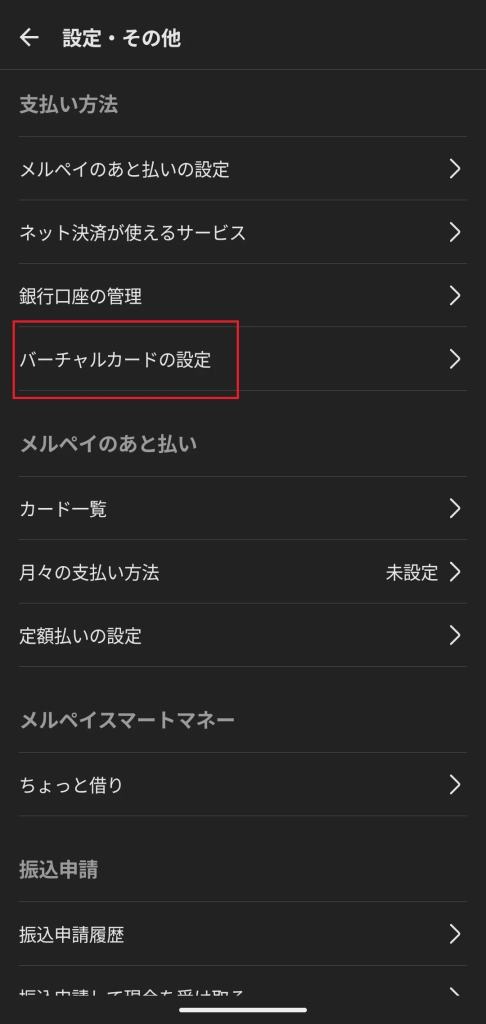Select ちょっと借り entry
Image resolution: width=486 pixels, height=1024 pixels.
click(x=243, y=785)
